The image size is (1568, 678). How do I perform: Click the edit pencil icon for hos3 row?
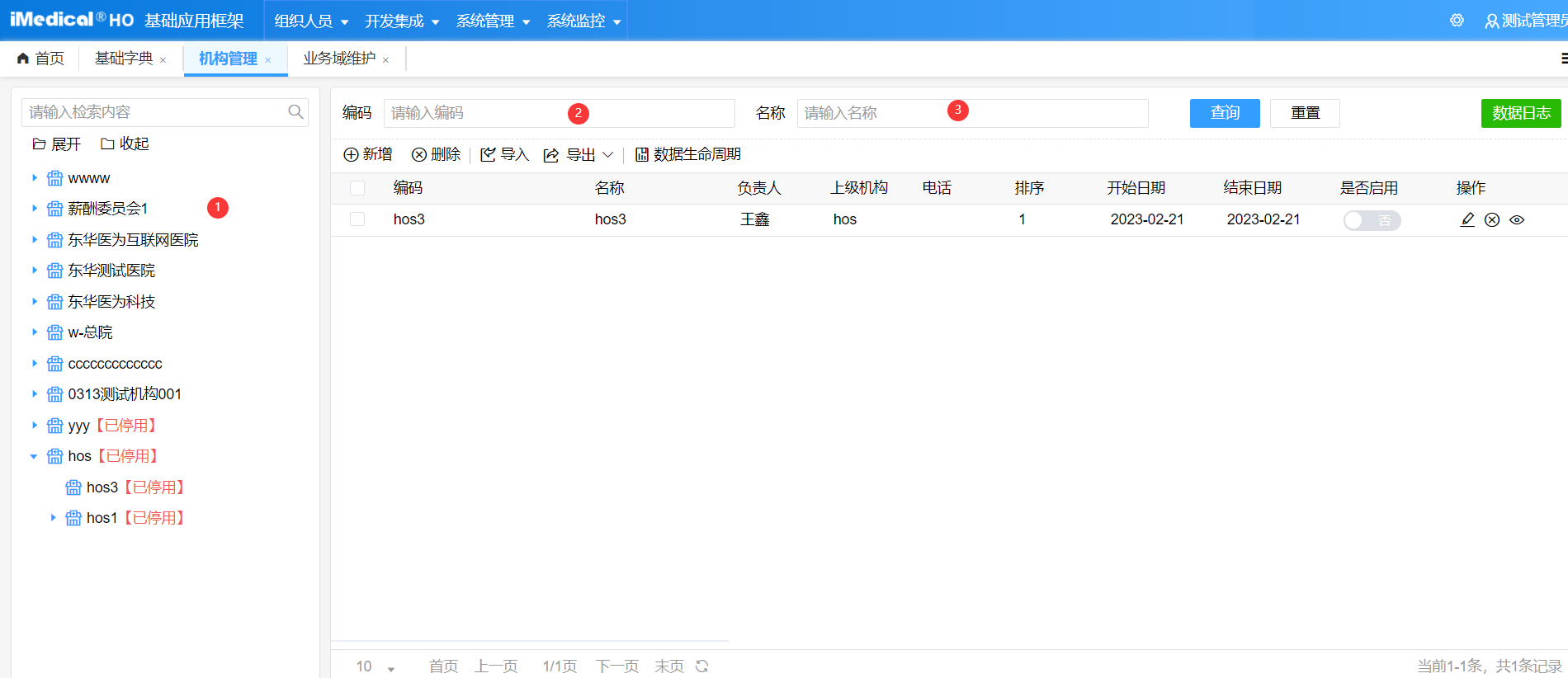[x=1467, y=219]
